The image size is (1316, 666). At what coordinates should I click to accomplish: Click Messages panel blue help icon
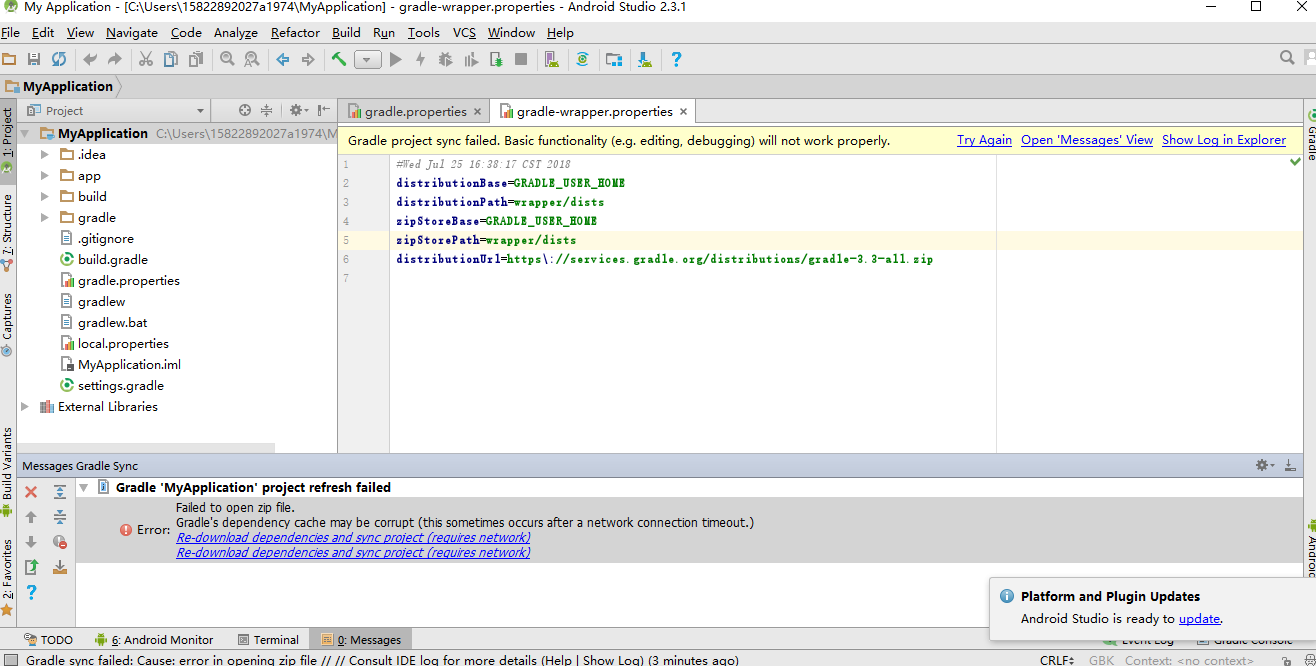(31, 592)
